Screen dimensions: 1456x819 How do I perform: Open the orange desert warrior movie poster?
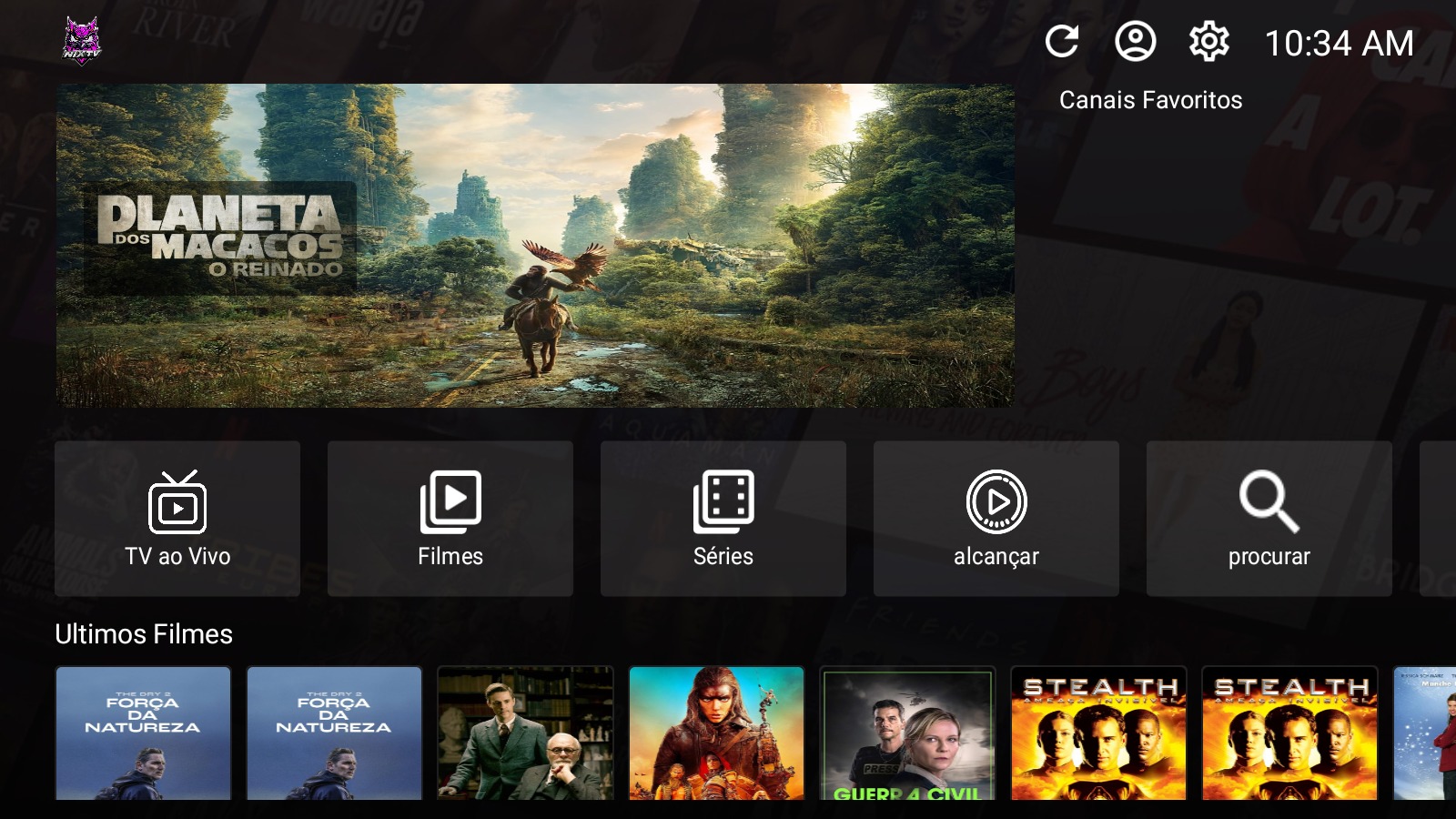coord(716,733)
